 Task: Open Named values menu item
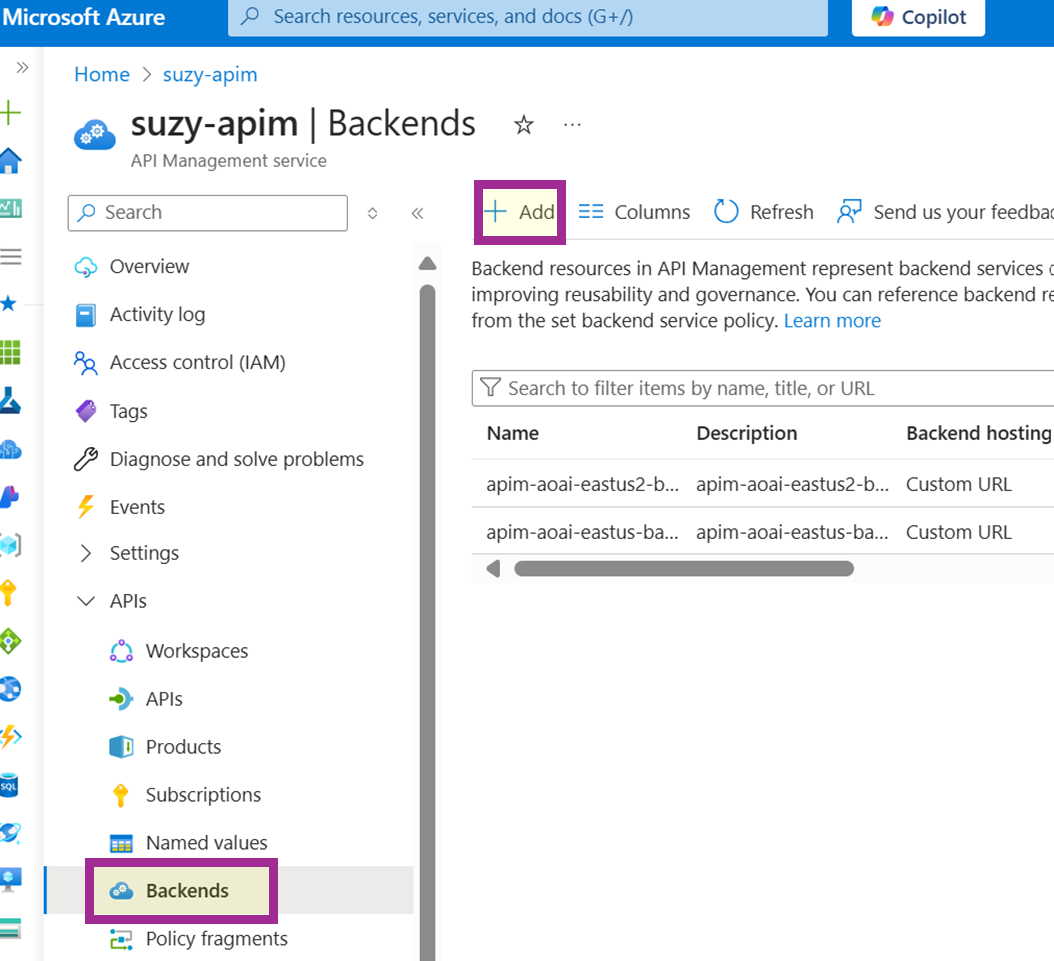[x=206, y=843]
